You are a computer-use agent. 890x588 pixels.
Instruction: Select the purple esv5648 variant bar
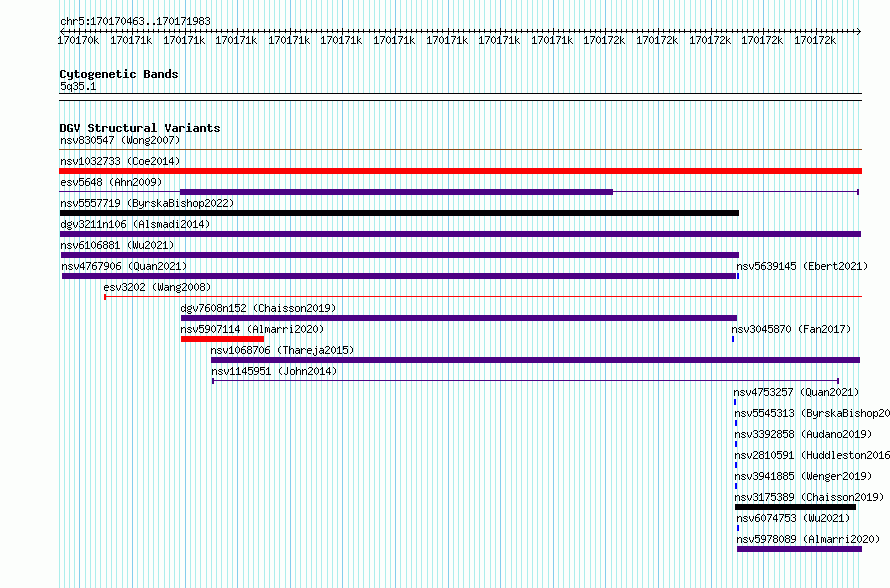point(396,192)
